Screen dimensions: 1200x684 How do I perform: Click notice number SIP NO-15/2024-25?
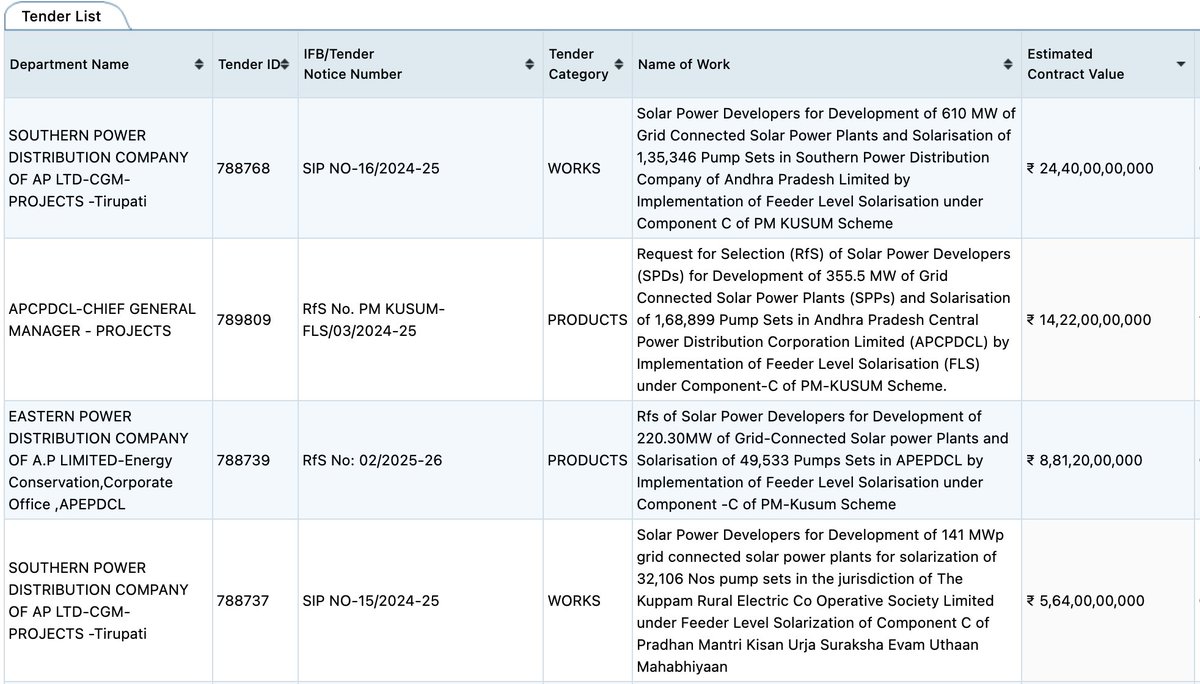pos(371,601)
